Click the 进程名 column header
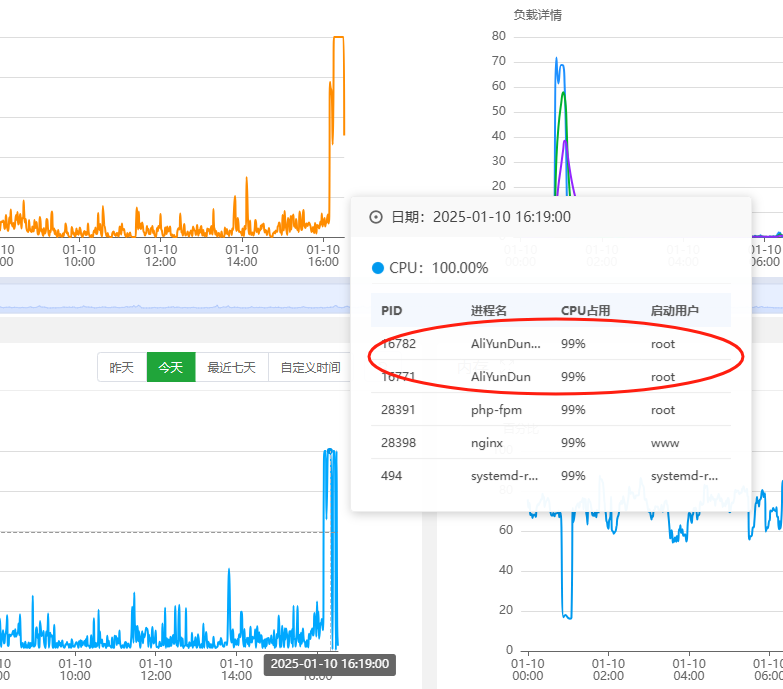The height and width of the screenshot is (689, 783). 489,311
